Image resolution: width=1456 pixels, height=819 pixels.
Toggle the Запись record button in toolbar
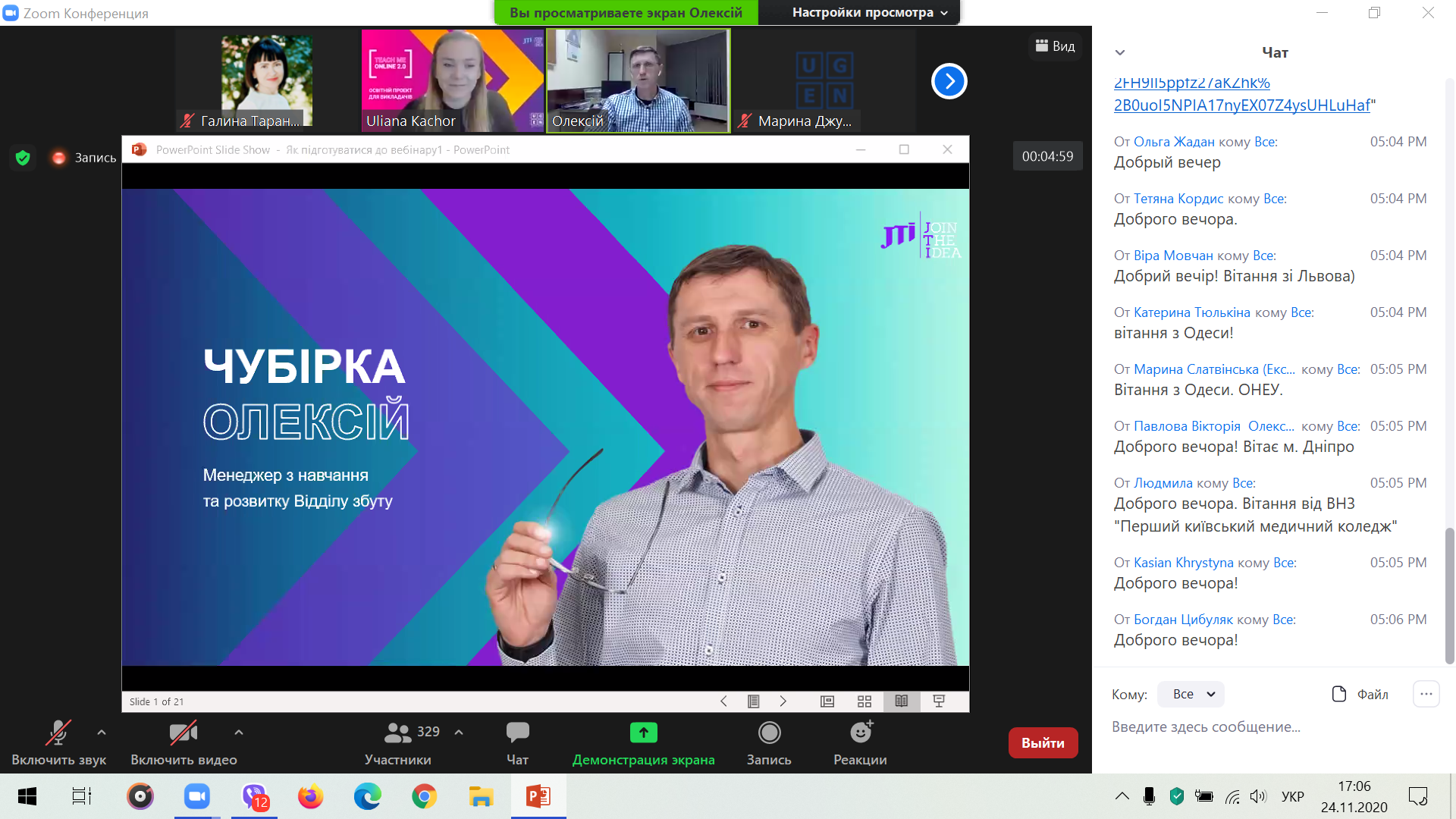(769, 733)
